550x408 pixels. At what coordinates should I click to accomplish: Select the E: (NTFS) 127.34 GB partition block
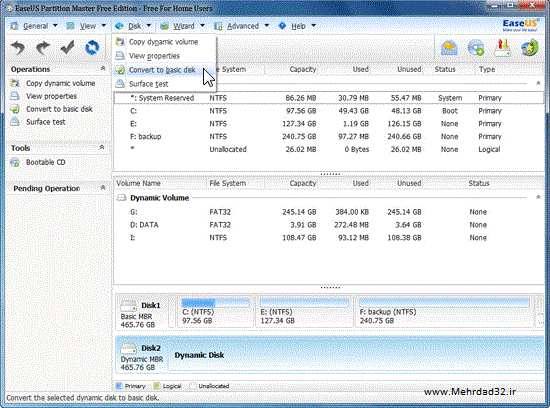[304, 312]
